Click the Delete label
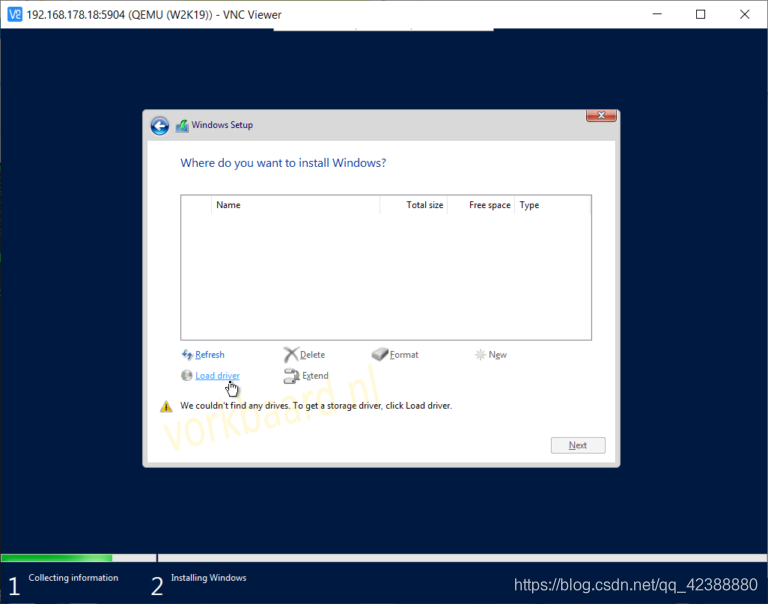The height and width of the screenshot is (604, 768). pyautogui.click(x=312, y=355)
